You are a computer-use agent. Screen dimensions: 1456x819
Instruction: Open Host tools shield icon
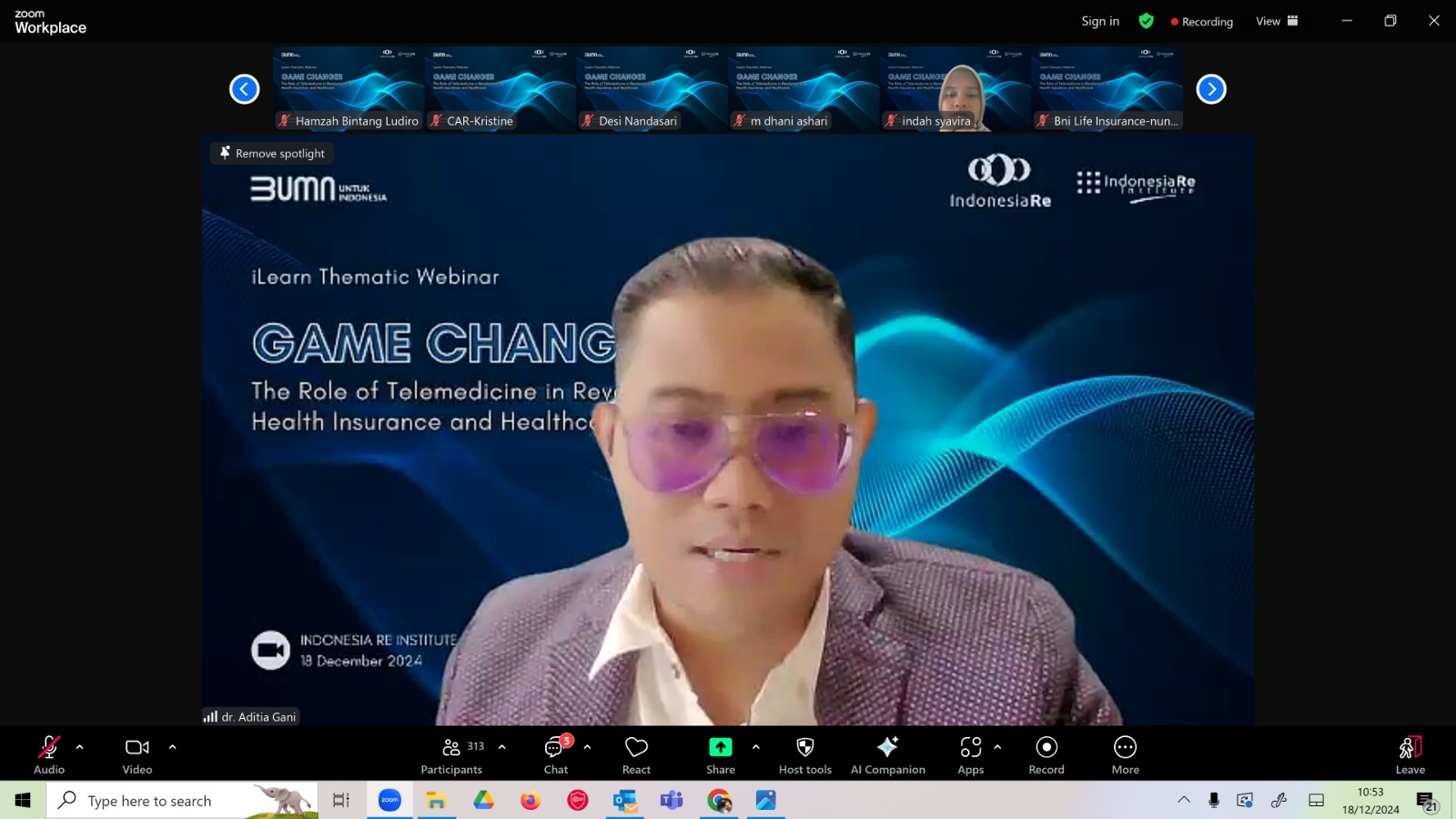804,755
